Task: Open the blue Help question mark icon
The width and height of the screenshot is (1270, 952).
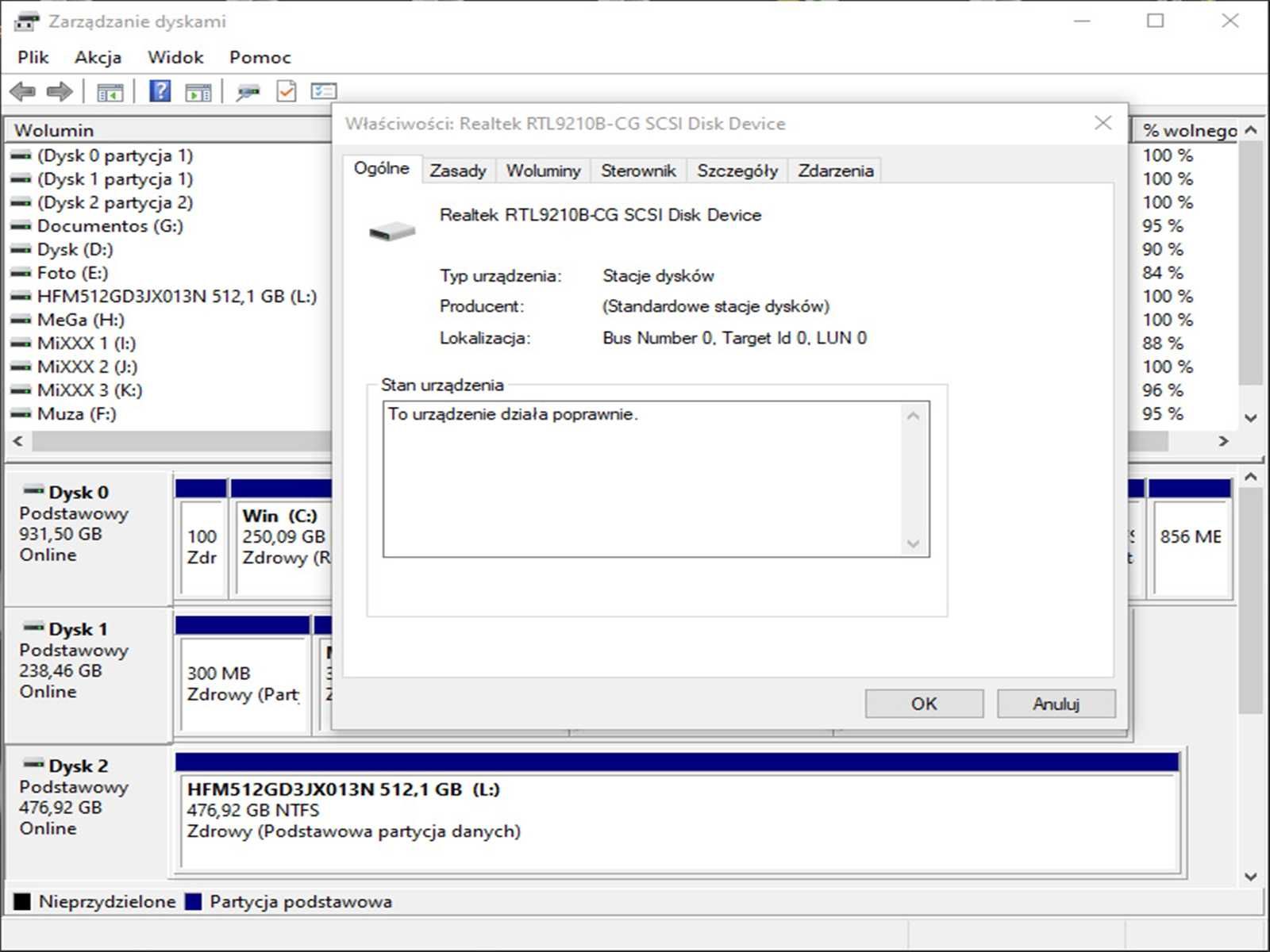Action: pos(160,91)
